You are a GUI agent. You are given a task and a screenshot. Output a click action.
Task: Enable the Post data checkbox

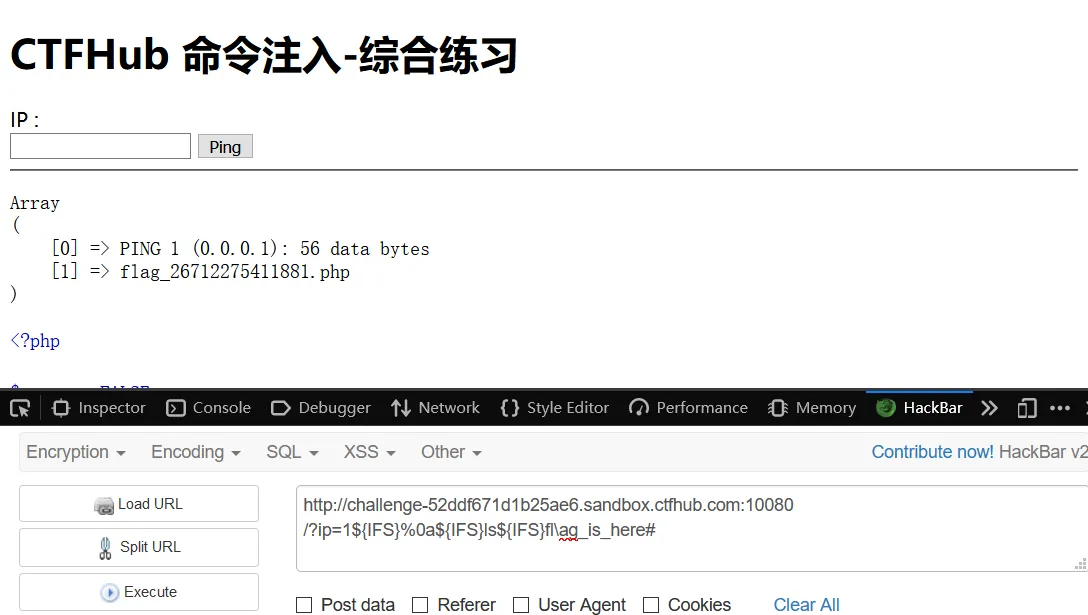point(304,605)
